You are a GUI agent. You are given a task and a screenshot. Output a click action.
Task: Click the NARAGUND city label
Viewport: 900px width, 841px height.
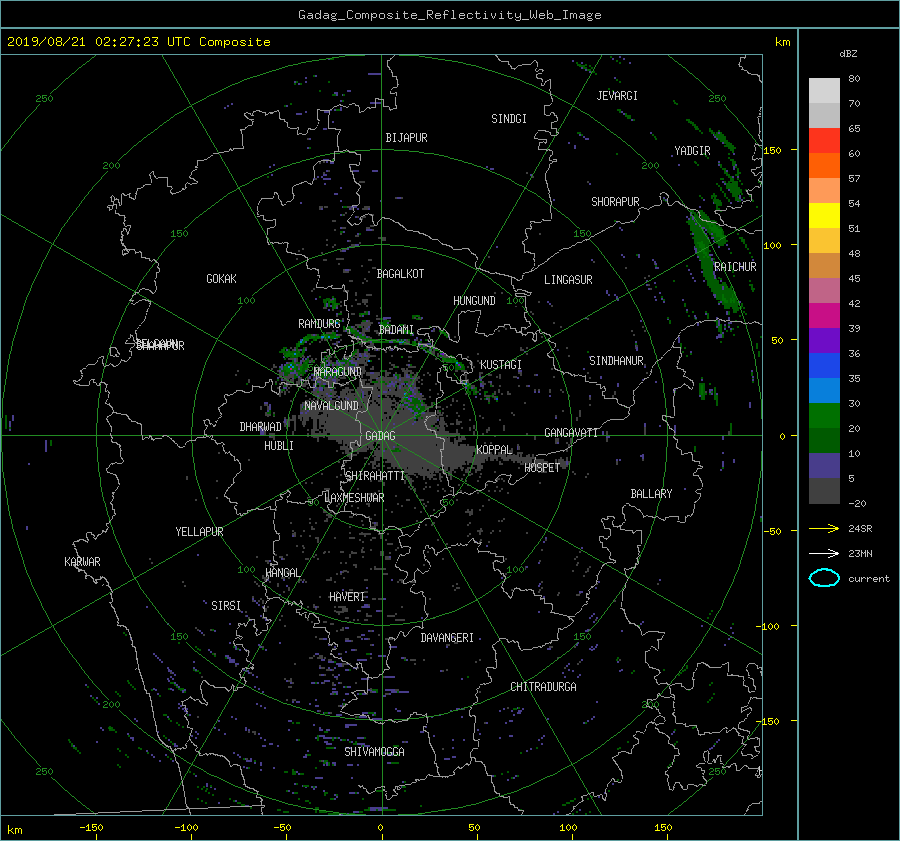338,372
